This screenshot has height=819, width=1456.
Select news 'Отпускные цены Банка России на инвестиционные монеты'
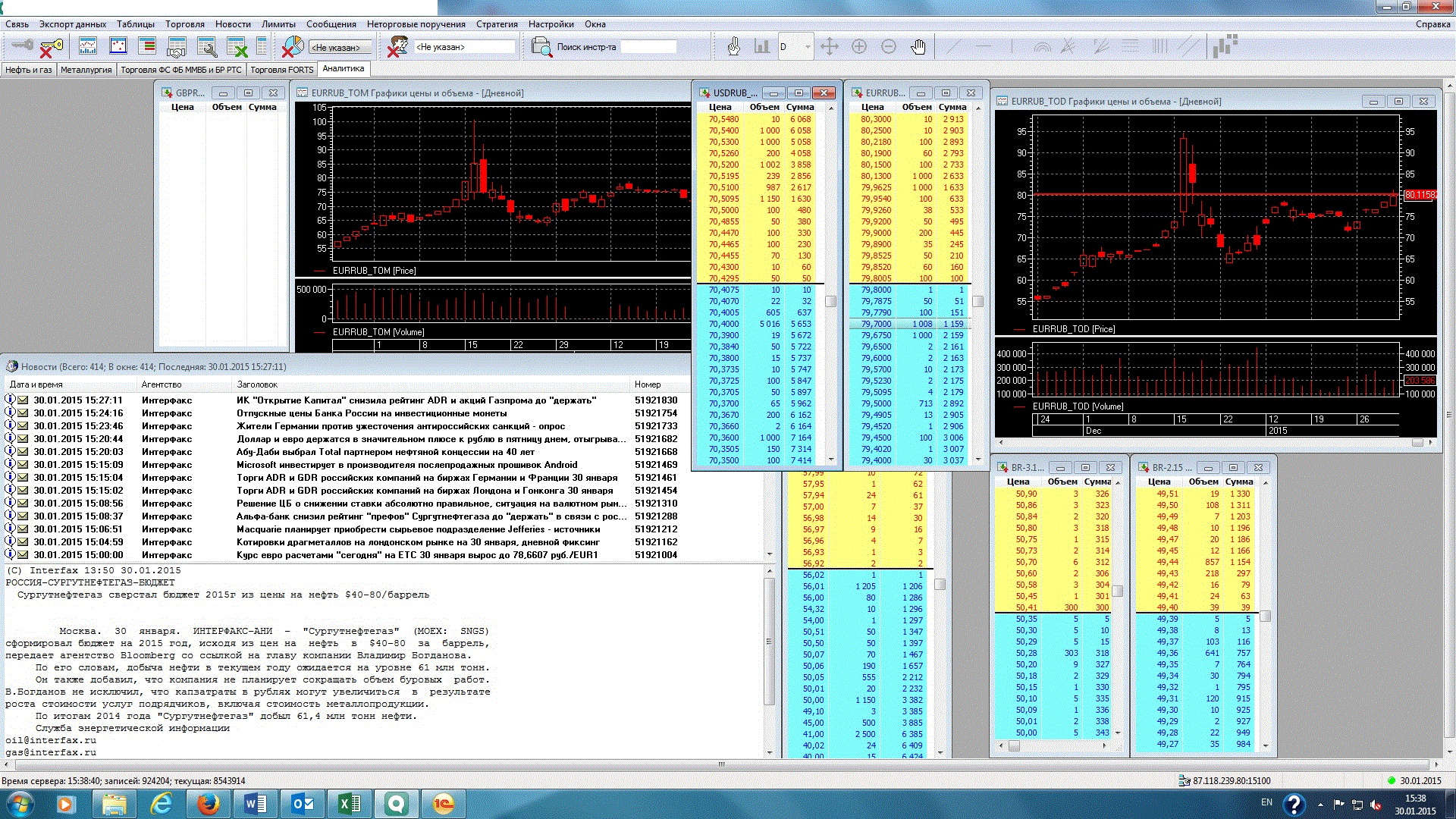(x=372, y=413)
